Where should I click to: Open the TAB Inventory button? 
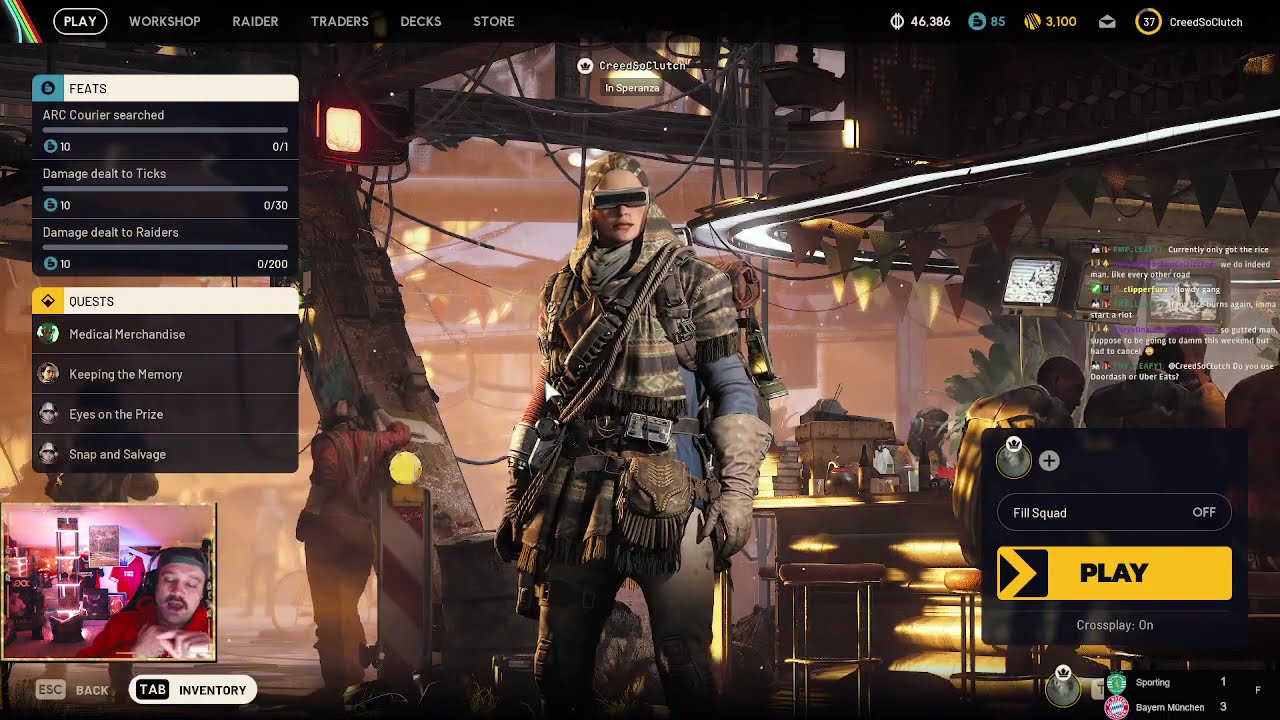click(x=192, y=690)
